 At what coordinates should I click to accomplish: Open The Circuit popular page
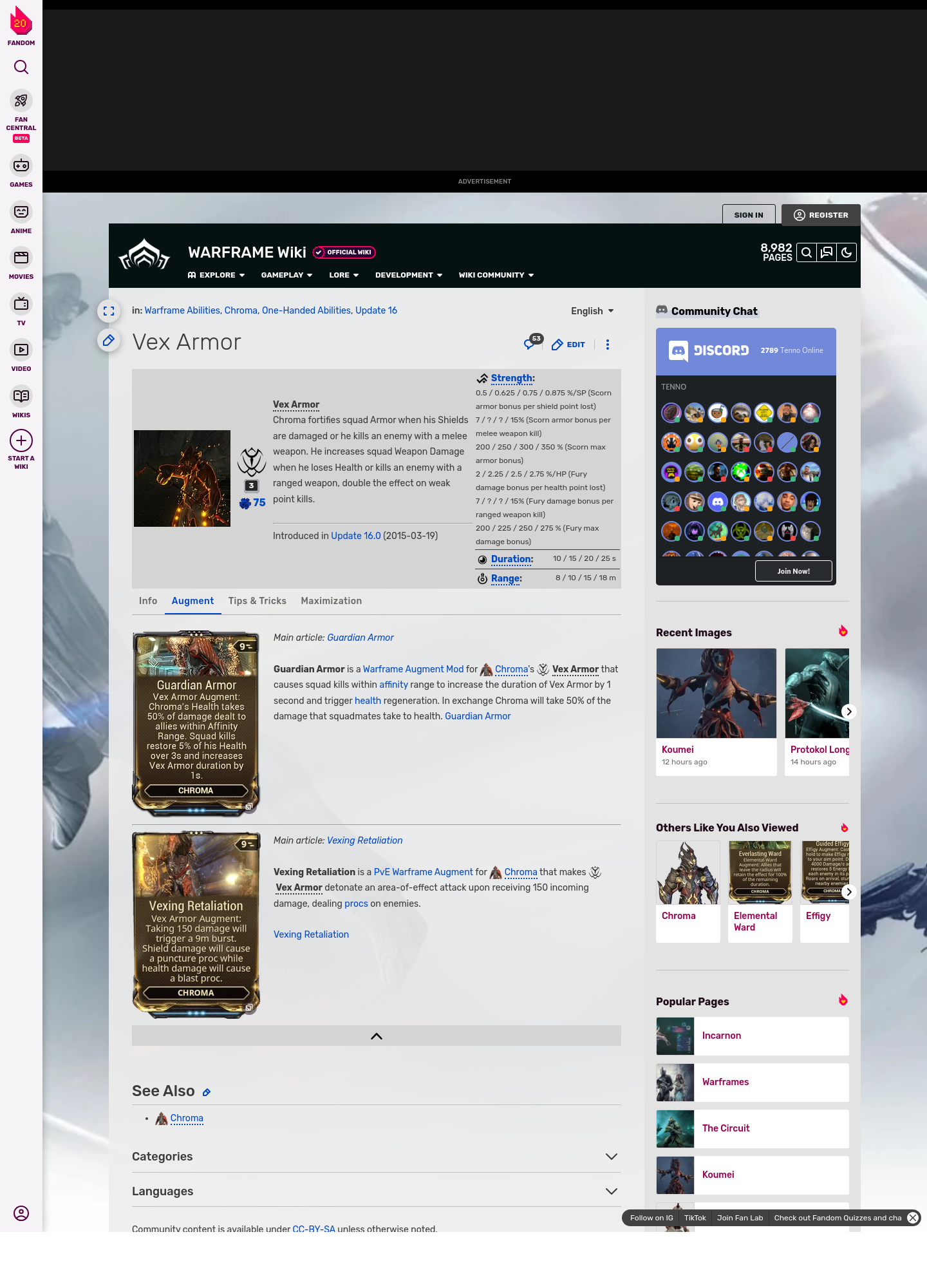coord(753,1129)
